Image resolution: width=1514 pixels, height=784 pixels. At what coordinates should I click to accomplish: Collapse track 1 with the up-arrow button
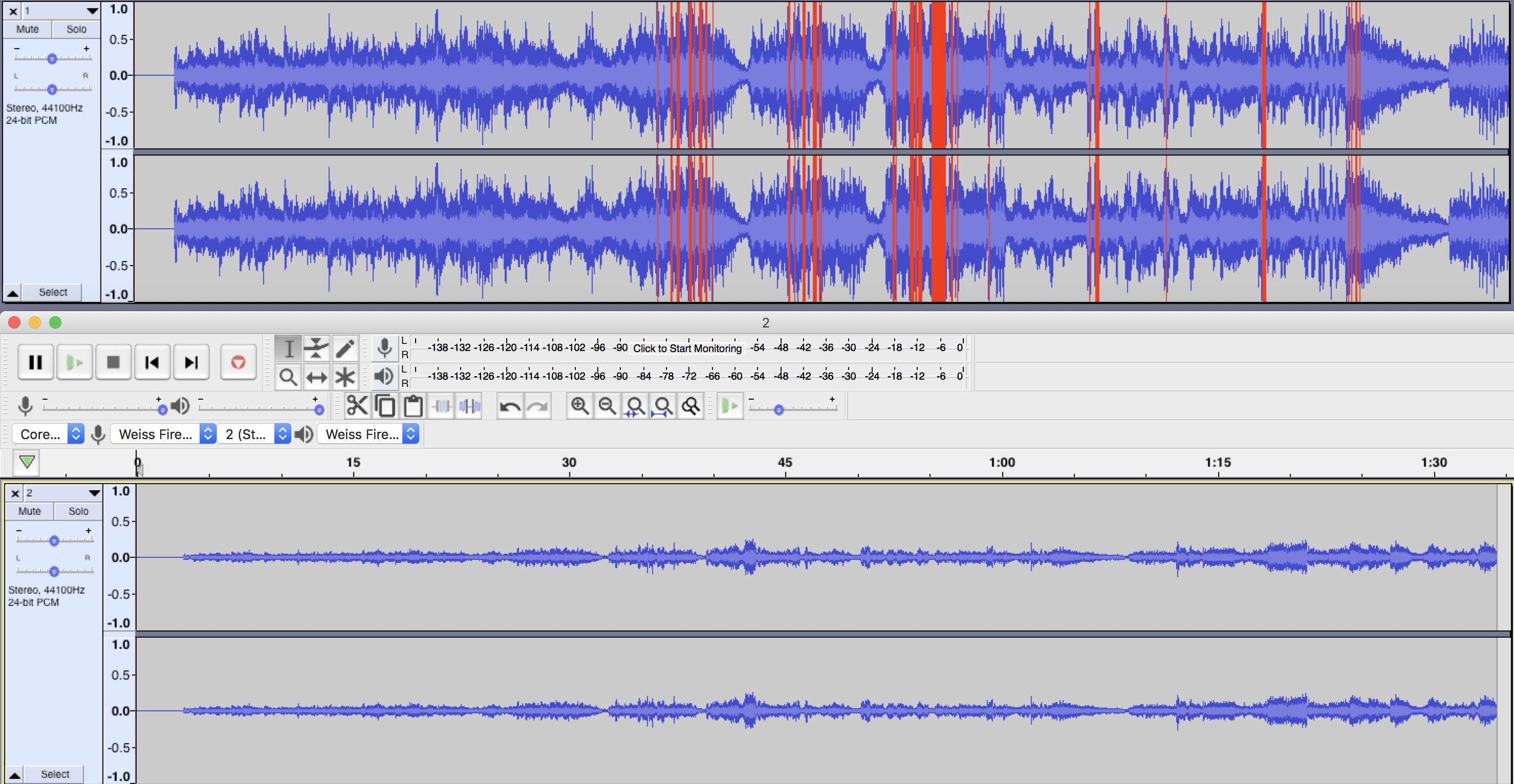(12, 292)
